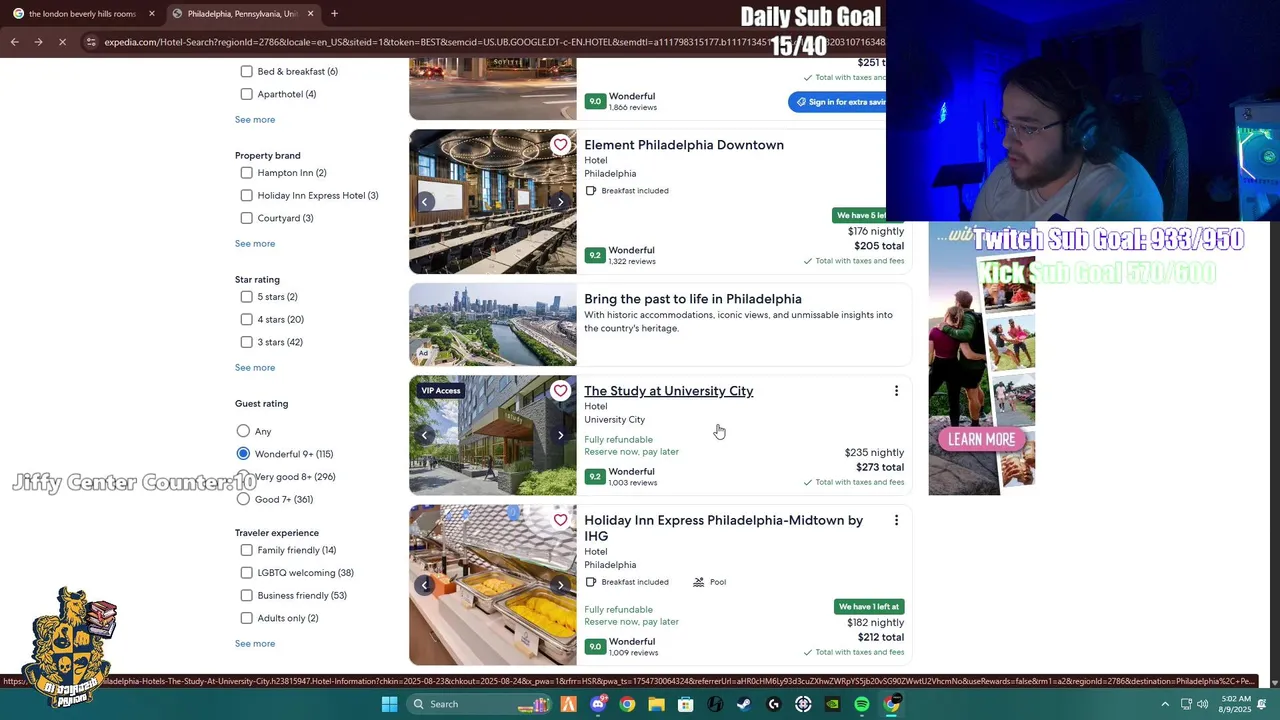The image size is (1280, 720).
Task: Open Holiday Inn Express Philadelphia-Midtown listing
Action: [724, 528]
